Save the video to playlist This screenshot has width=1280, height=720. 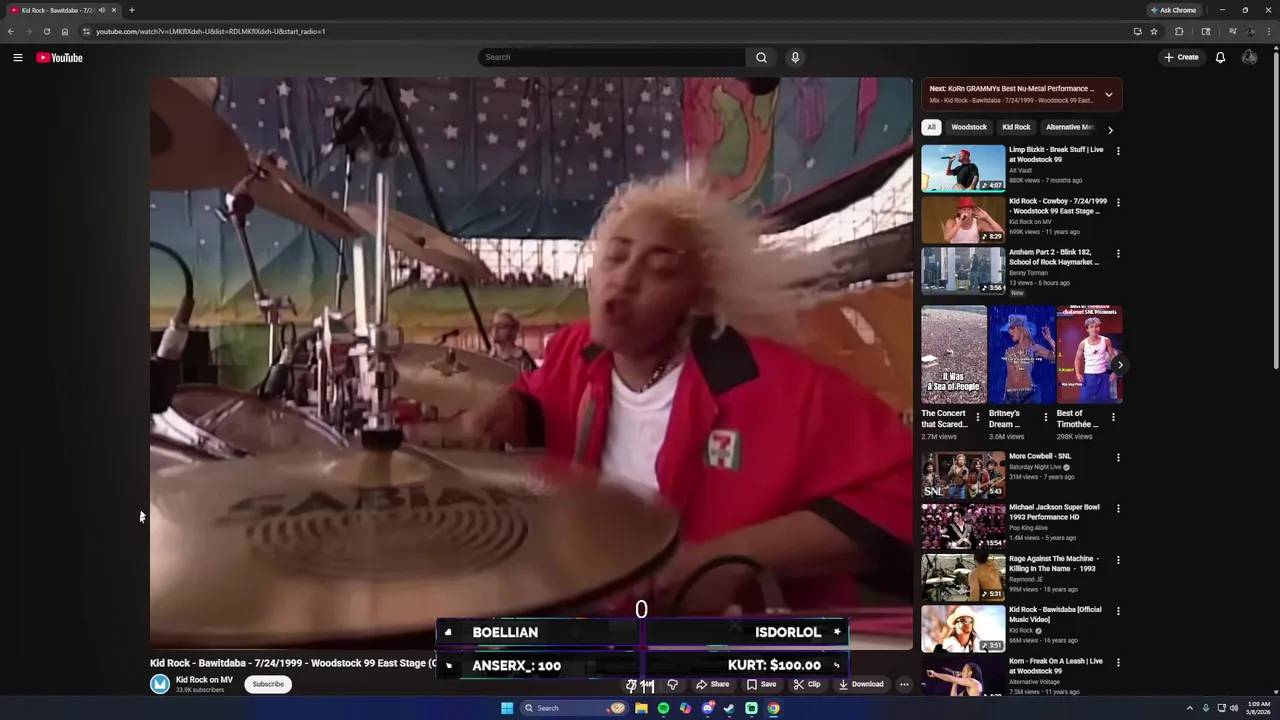click(x=760, y=685)
